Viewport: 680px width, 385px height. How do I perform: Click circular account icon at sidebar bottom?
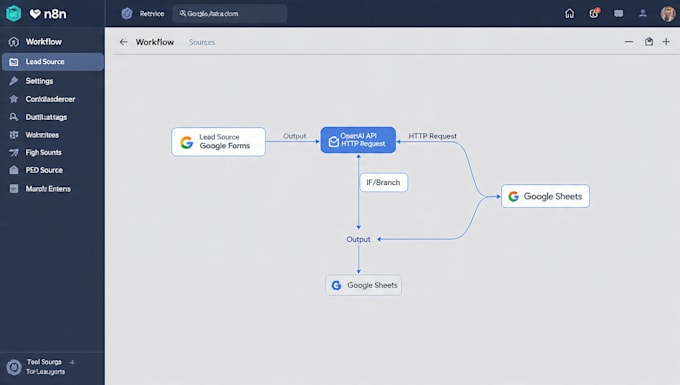coord(14,367)
